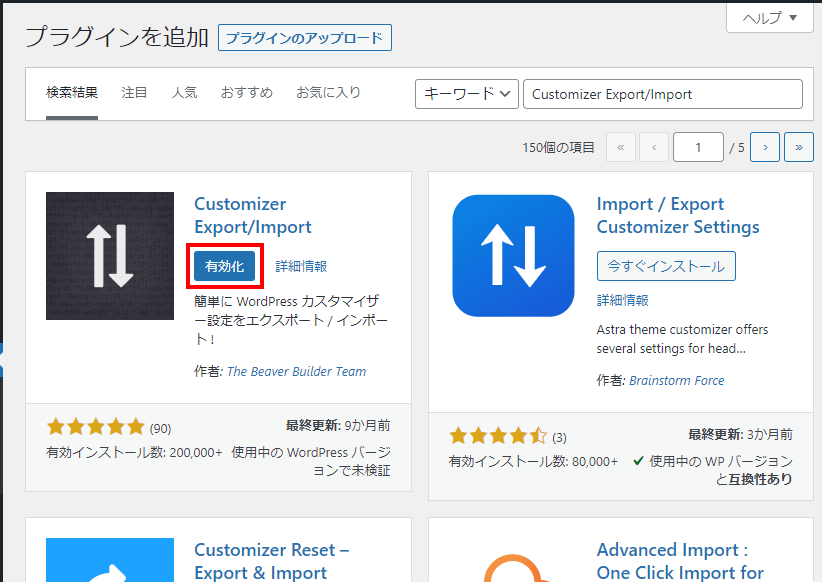This screenshot has height=582, width=822.
Task: Click 最終更新: 9か月前 text
Action: (338, 425)
